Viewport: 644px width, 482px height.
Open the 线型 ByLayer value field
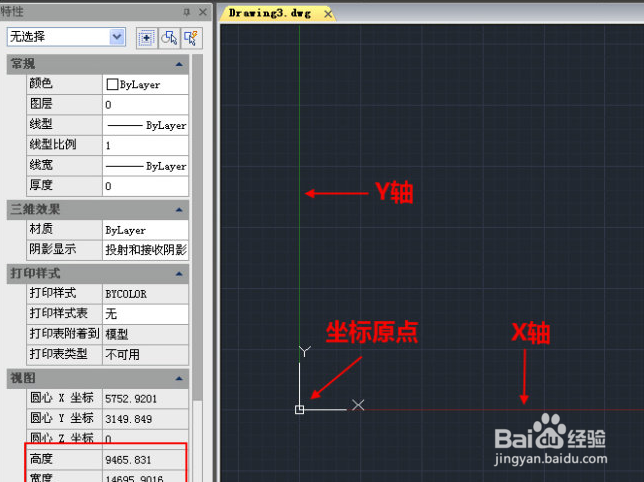pyautogui.click(x=145, y=125)
